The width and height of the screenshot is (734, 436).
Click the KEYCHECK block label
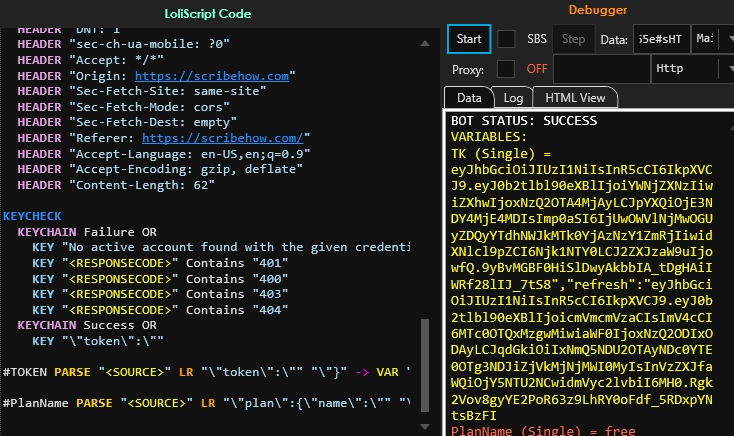coord(32,216)
